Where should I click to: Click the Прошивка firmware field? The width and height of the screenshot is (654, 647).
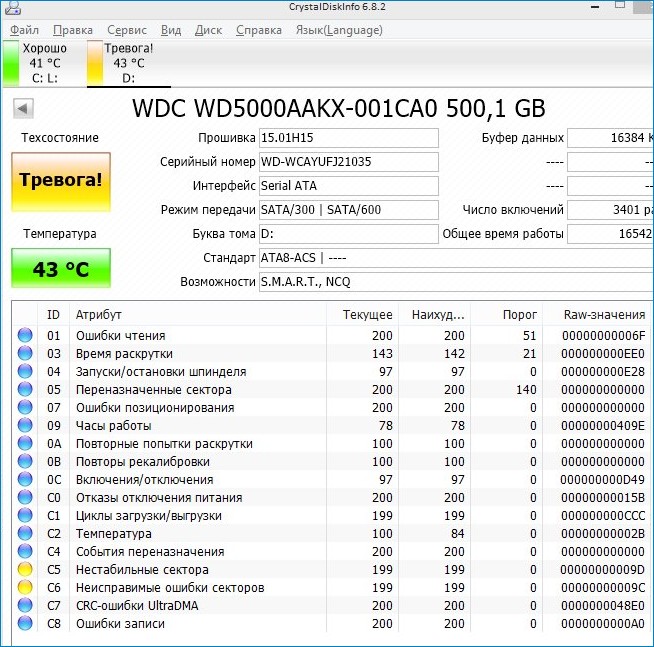pyautogui.click(x=347, y=138)
